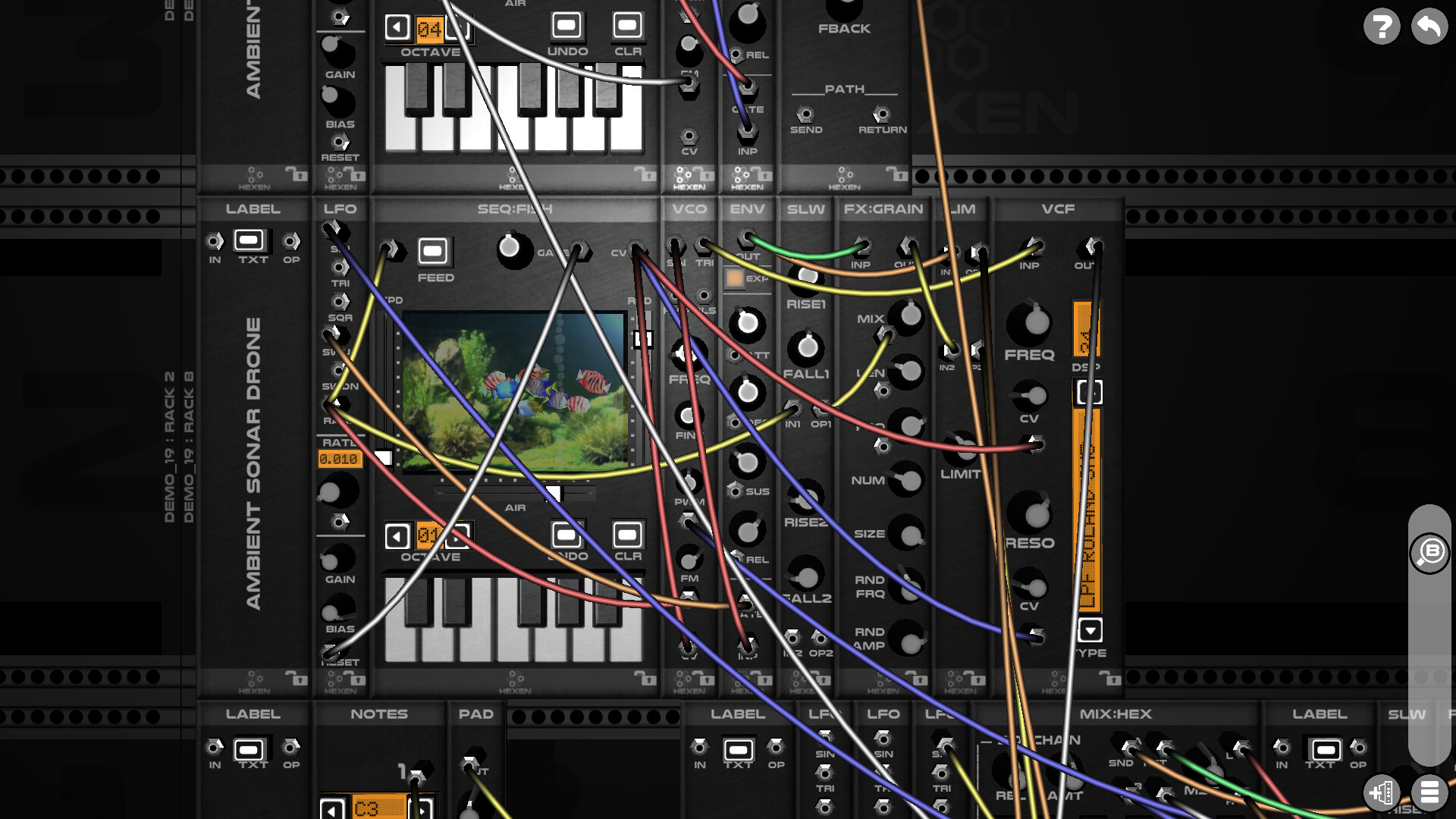Toggle the EXP switch on ENV module
This screenshot has height=819, width=1456.
(x=734, y=278)
